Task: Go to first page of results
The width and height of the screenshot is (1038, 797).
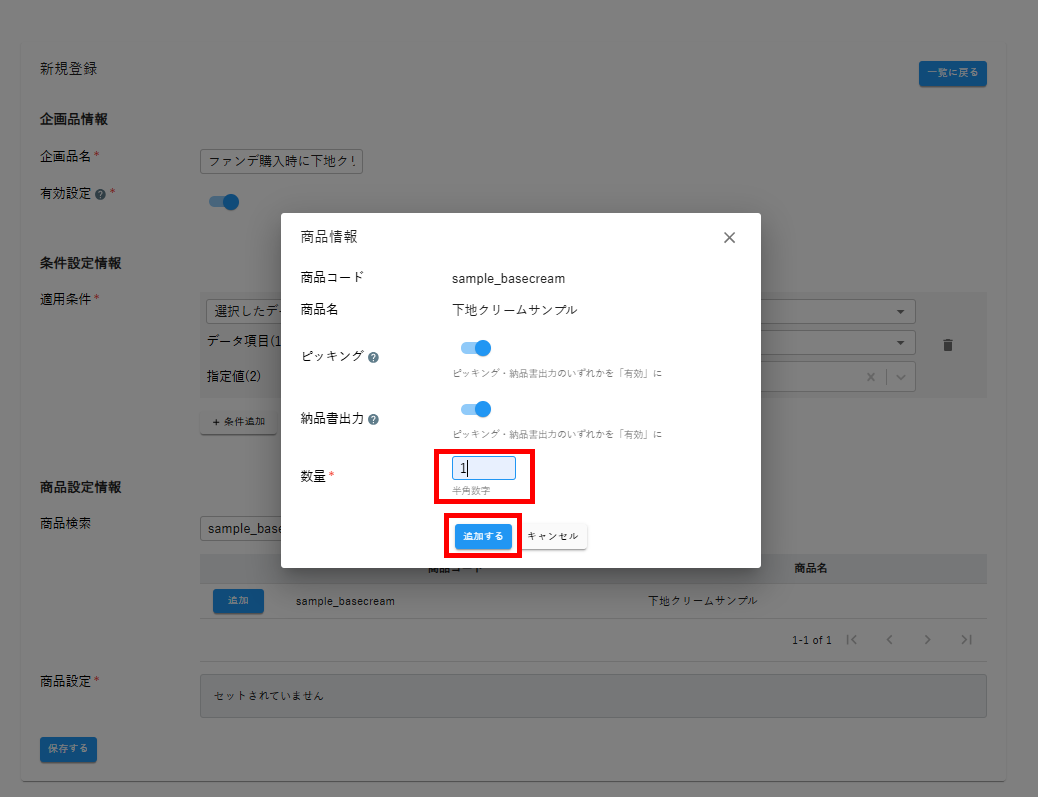Action: (x=852, y=640)
